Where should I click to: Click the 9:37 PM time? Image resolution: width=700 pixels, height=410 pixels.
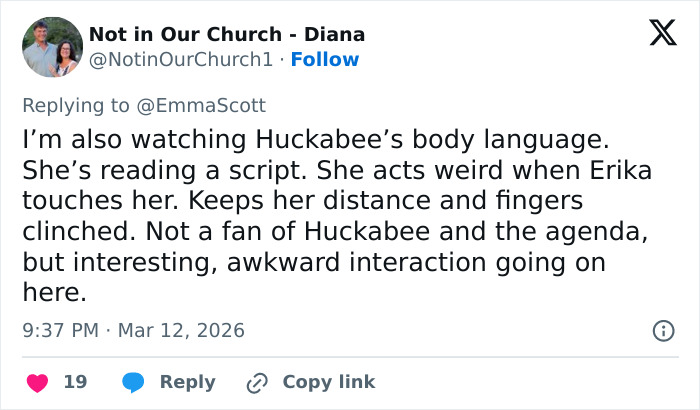click(61, 330)
